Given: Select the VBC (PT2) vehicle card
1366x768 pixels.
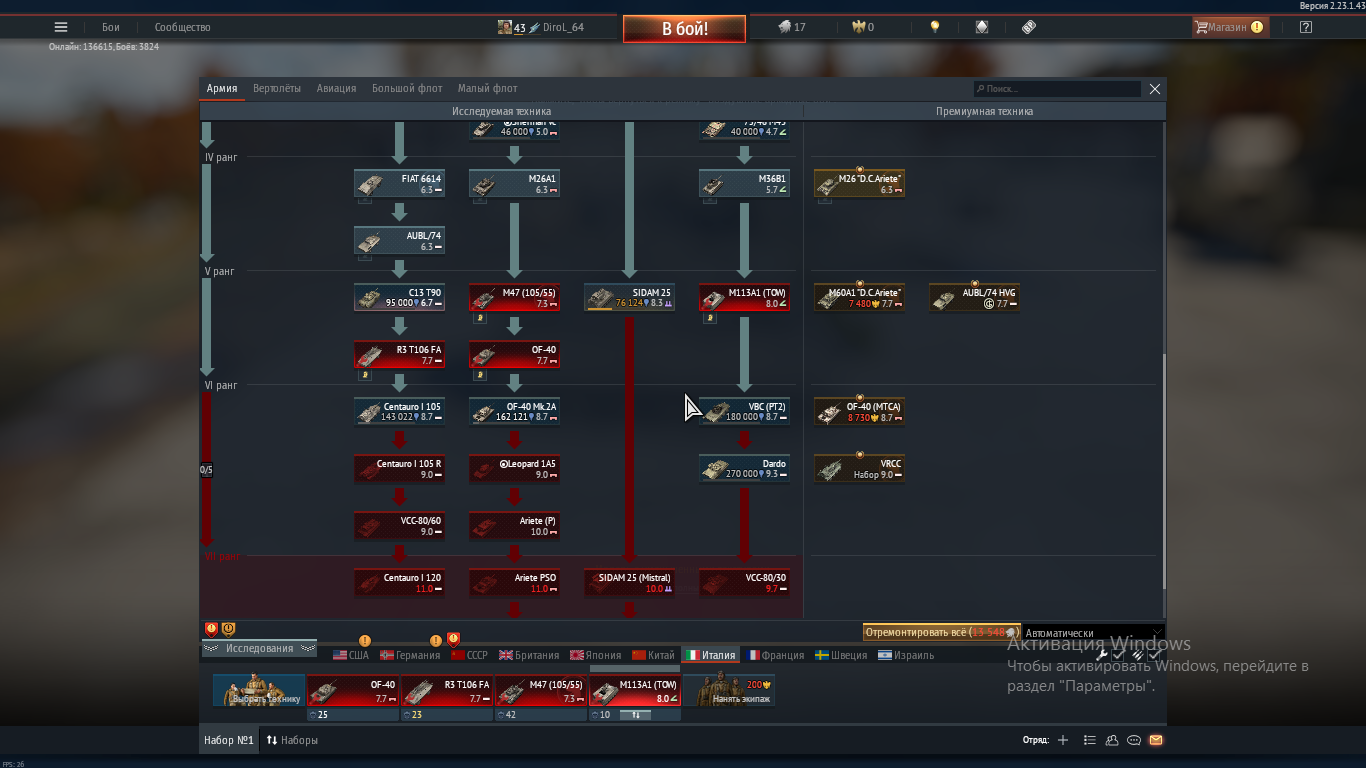Looking at the screenshot, I should pyautogui.click(x=744, y=412).
